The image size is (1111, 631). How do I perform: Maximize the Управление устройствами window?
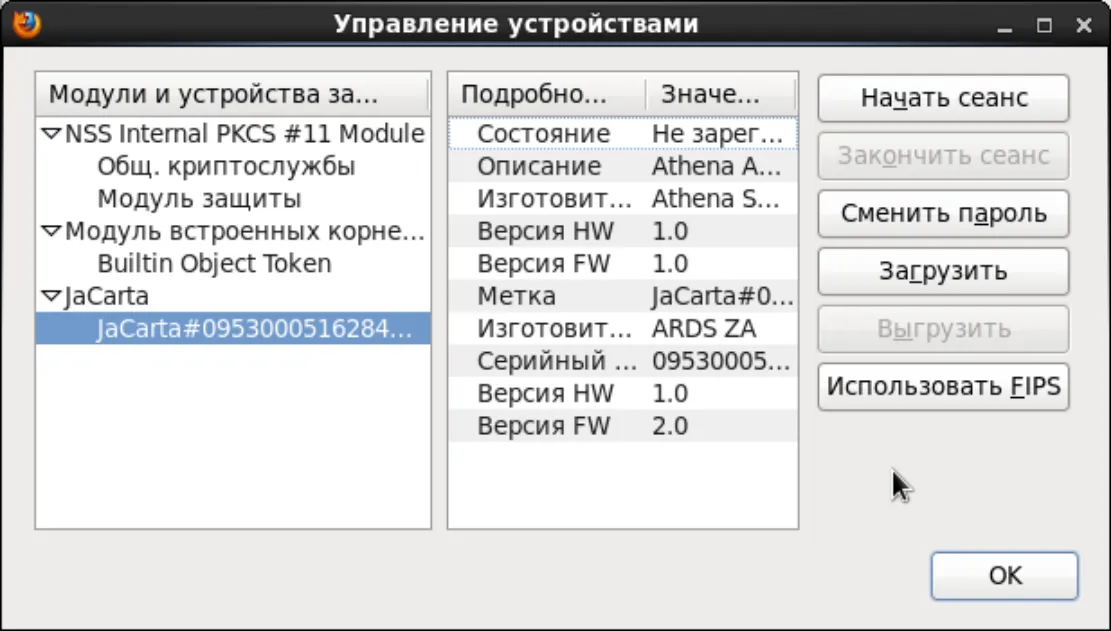tap(1044, 25)
